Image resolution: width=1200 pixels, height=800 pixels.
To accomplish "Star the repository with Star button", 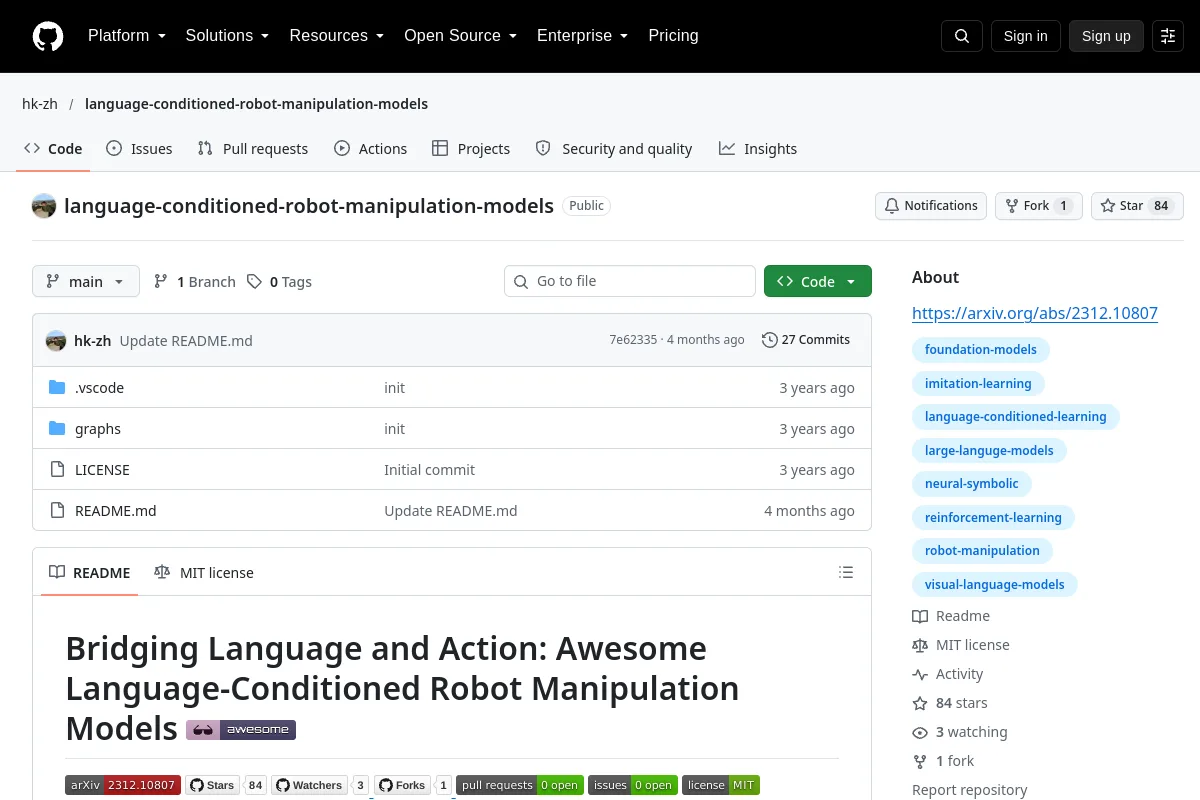I will click(x=1137, y=206).
